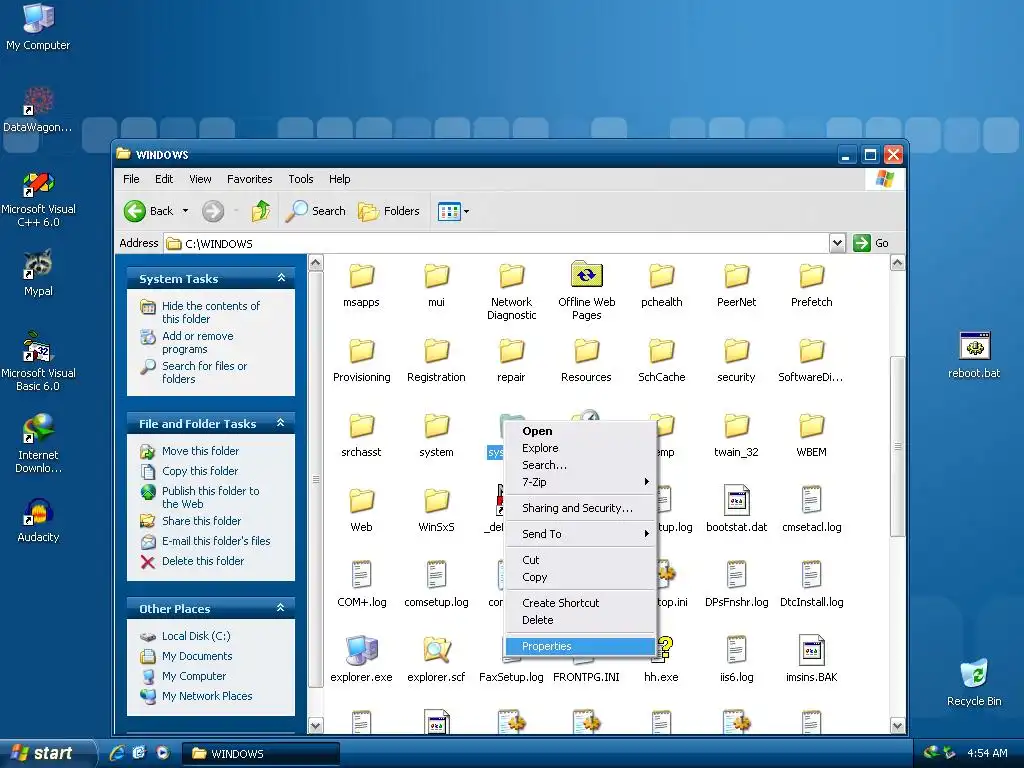Select the SoftwareDi... folder

pos(811,360)
